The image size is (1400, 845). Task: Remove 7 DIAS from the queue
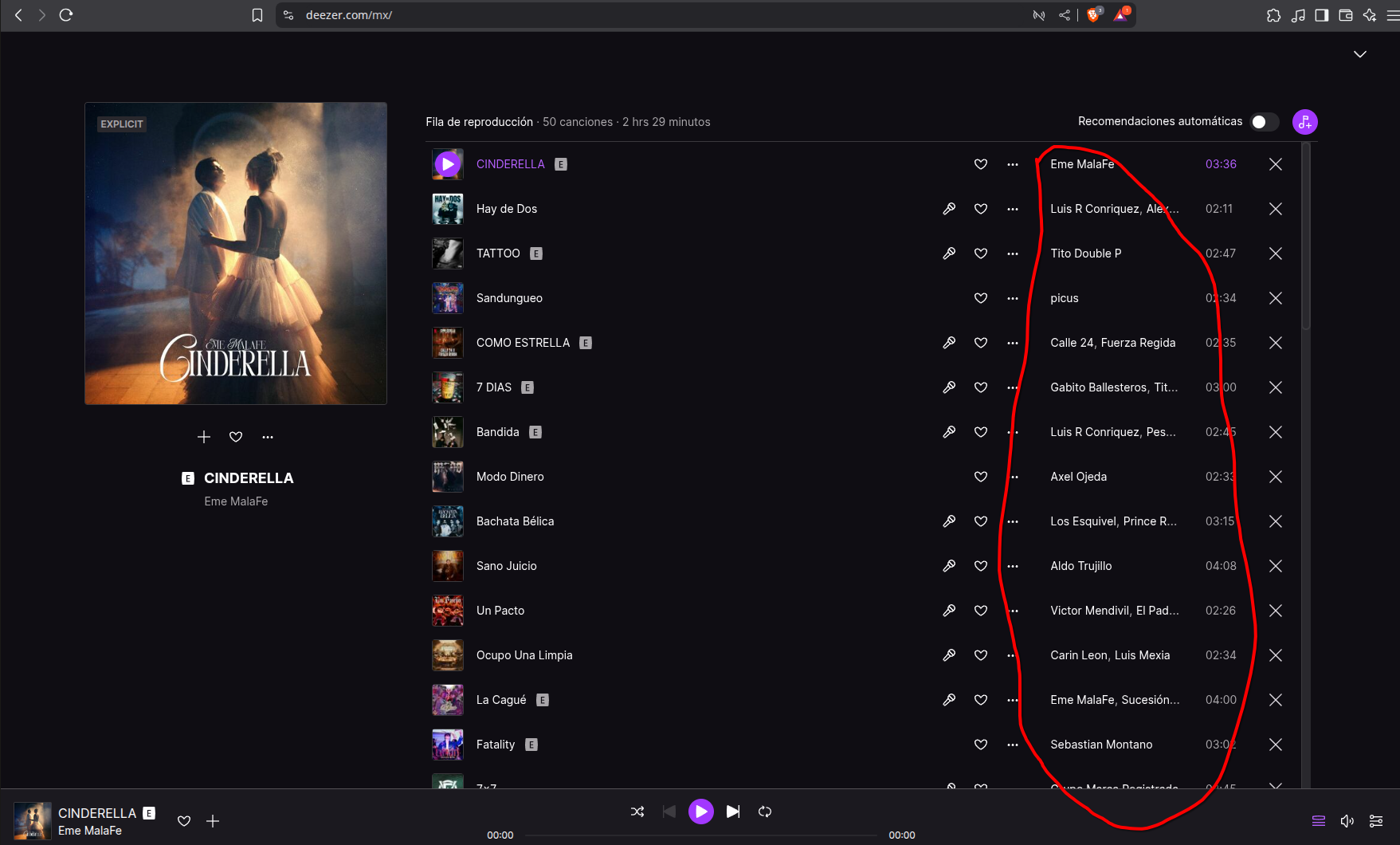[1276, 387]
